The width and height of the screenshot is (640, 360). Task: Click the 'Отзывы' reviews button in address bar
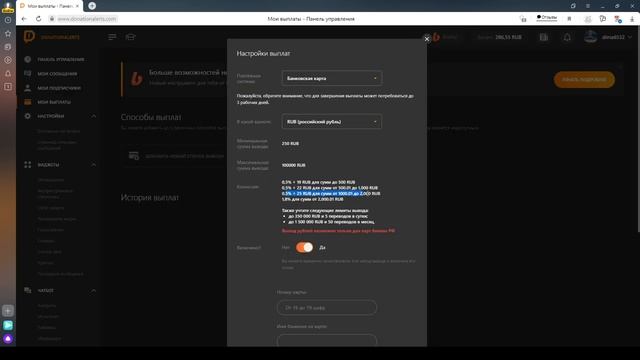547,18
